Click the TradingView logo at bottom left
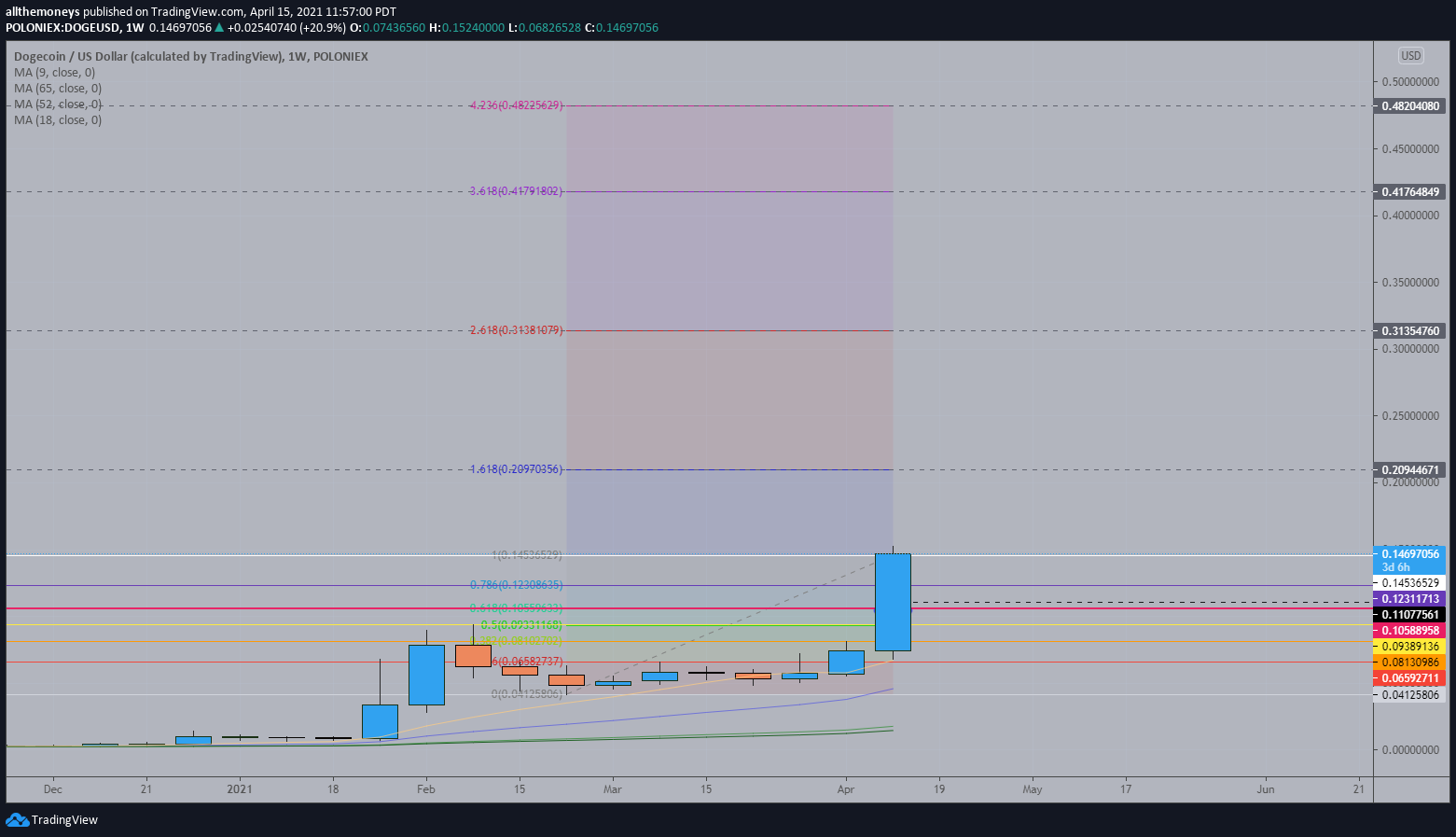 pyautogui.click(x=51, y=819)
